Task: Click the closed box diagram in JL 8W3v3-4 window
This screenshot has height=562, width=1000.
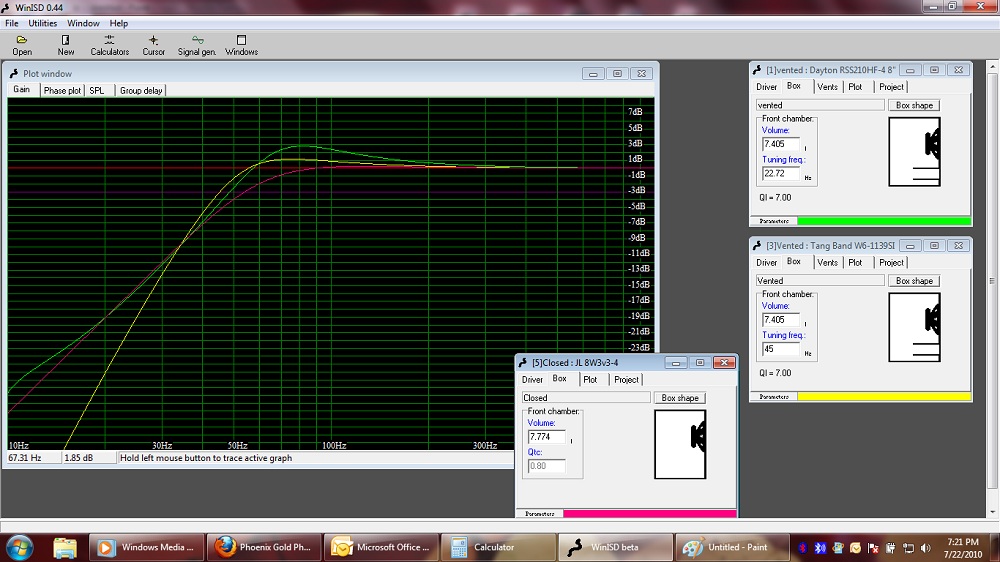Action: (680, 444)
